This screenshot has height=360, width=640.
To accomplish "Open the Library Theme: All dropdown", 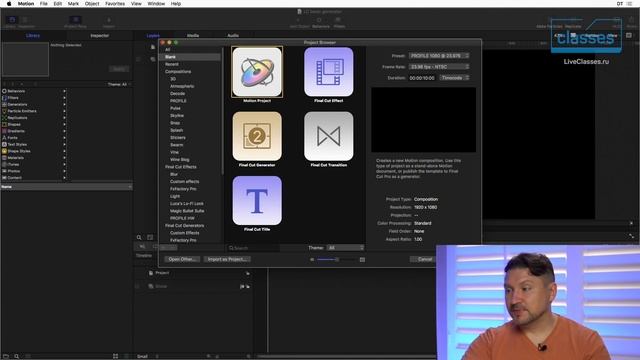I will click(x=119, y=84).
